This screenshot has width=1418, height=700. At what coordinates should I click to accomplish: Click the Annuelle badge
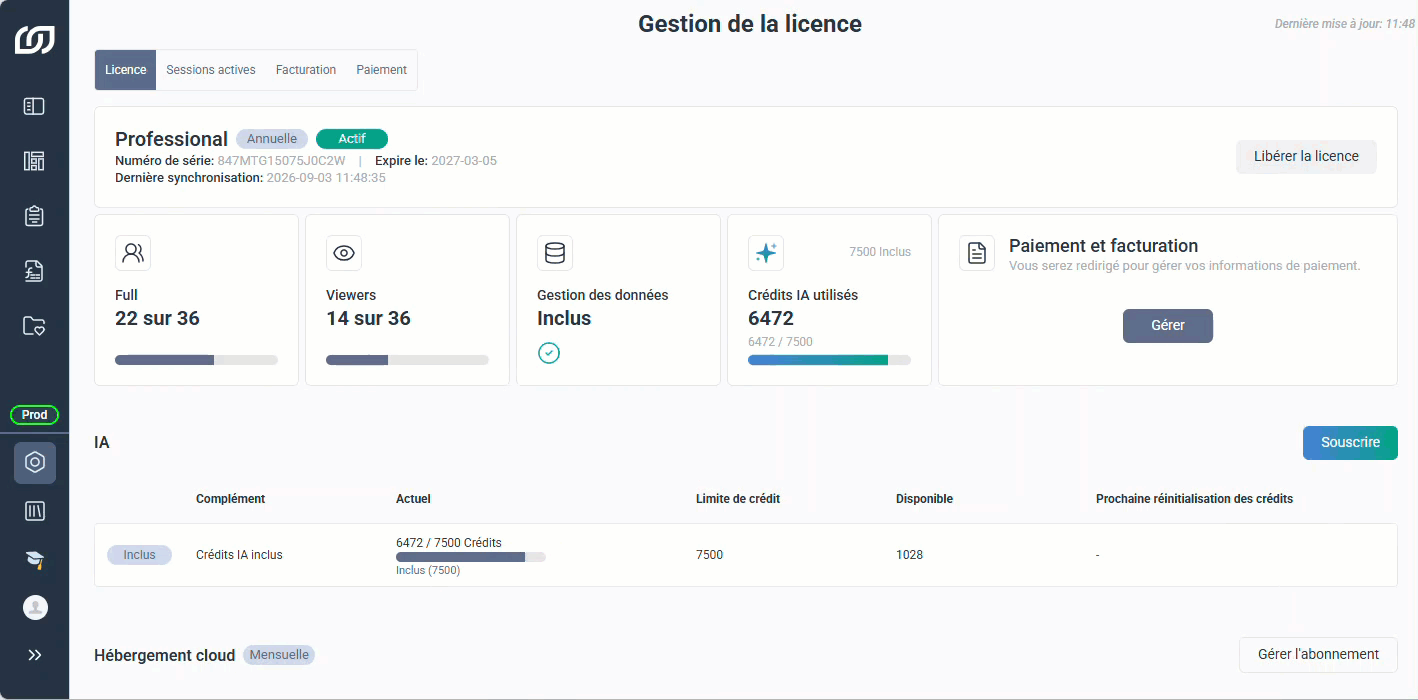pyautogui.click(x=272, y=139)
